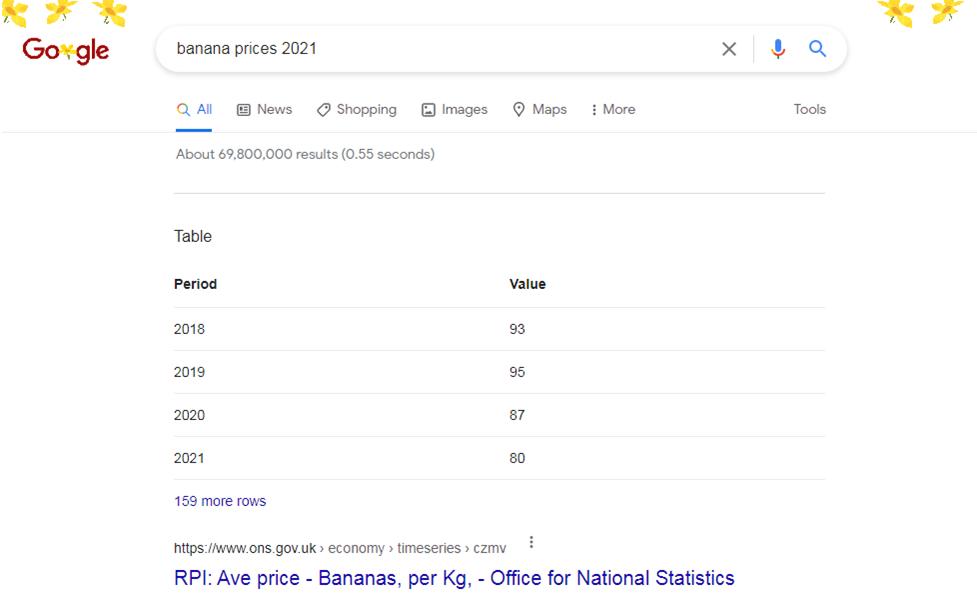Expand table with 159 more rows
Screen dimensions: 977x600
pos(220,501)
